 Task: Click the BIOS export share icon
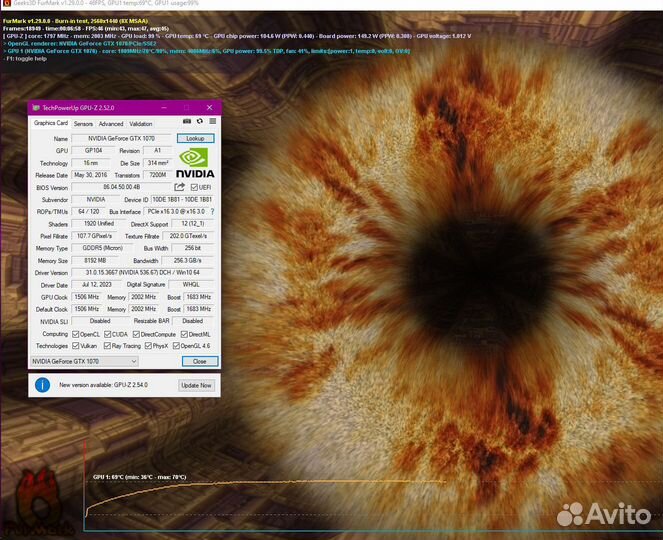point(180,187)
